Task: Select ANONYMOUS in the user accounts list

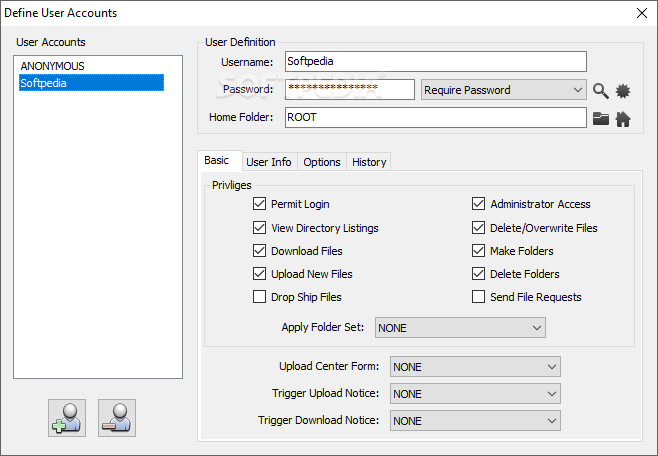Action: [x=53, y=66]
